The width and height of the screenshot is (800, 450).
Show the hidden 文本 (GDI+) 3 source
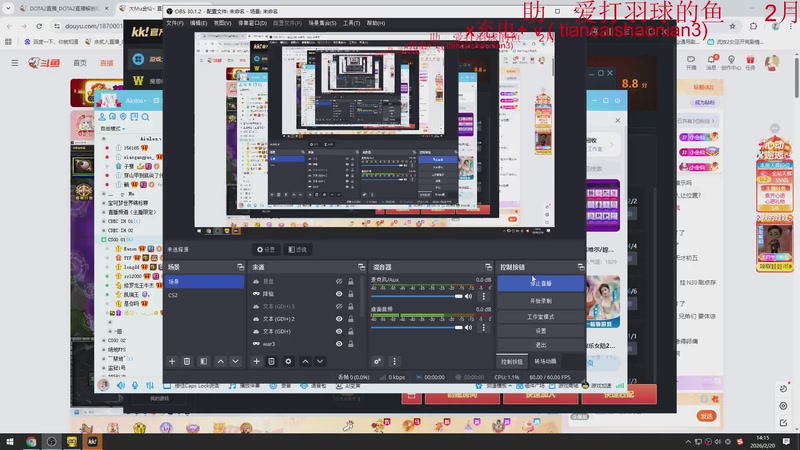[339, 306]
